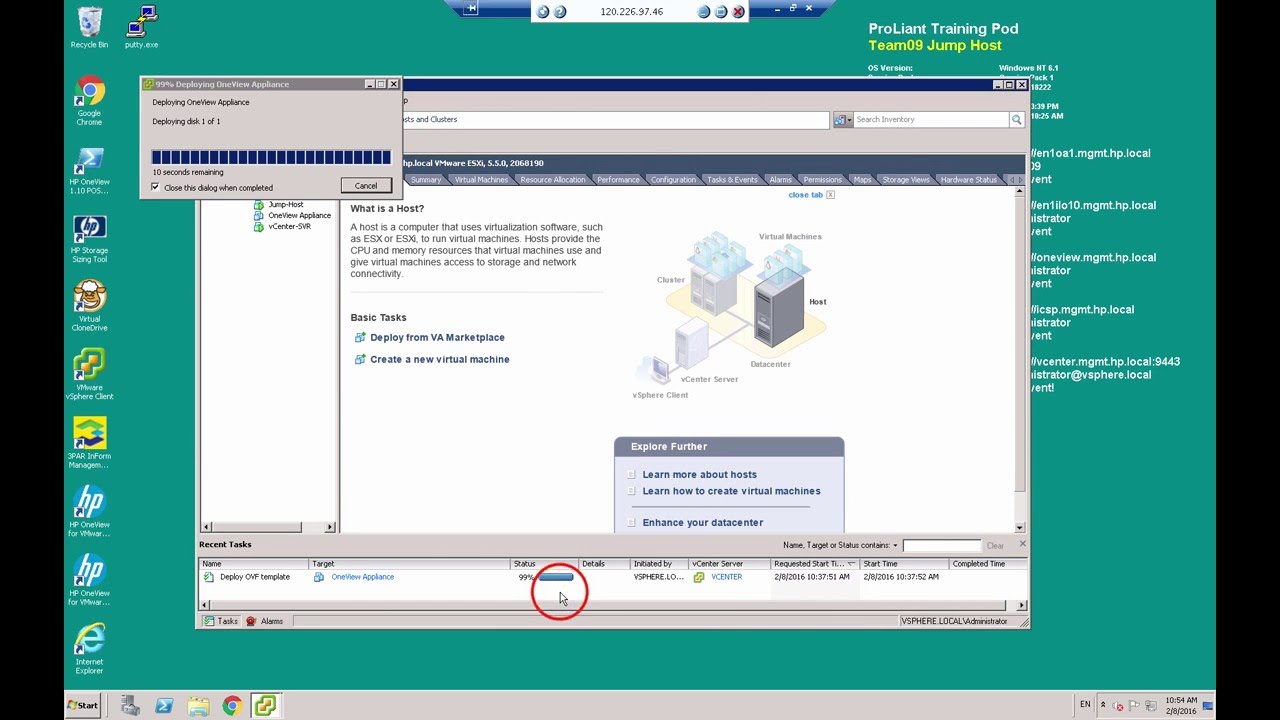Open VMware vSphere Client desktop icon
Image resolution: width=1280 pixels, height=720 pixels.
[x=89, y=374]
